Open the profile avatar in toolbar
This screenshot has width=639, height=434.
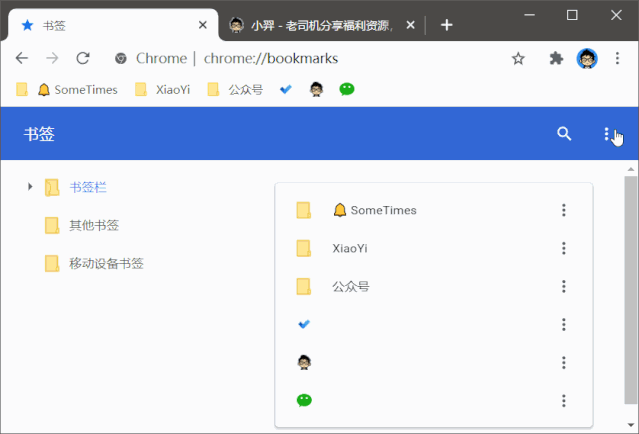click(587, 58)
